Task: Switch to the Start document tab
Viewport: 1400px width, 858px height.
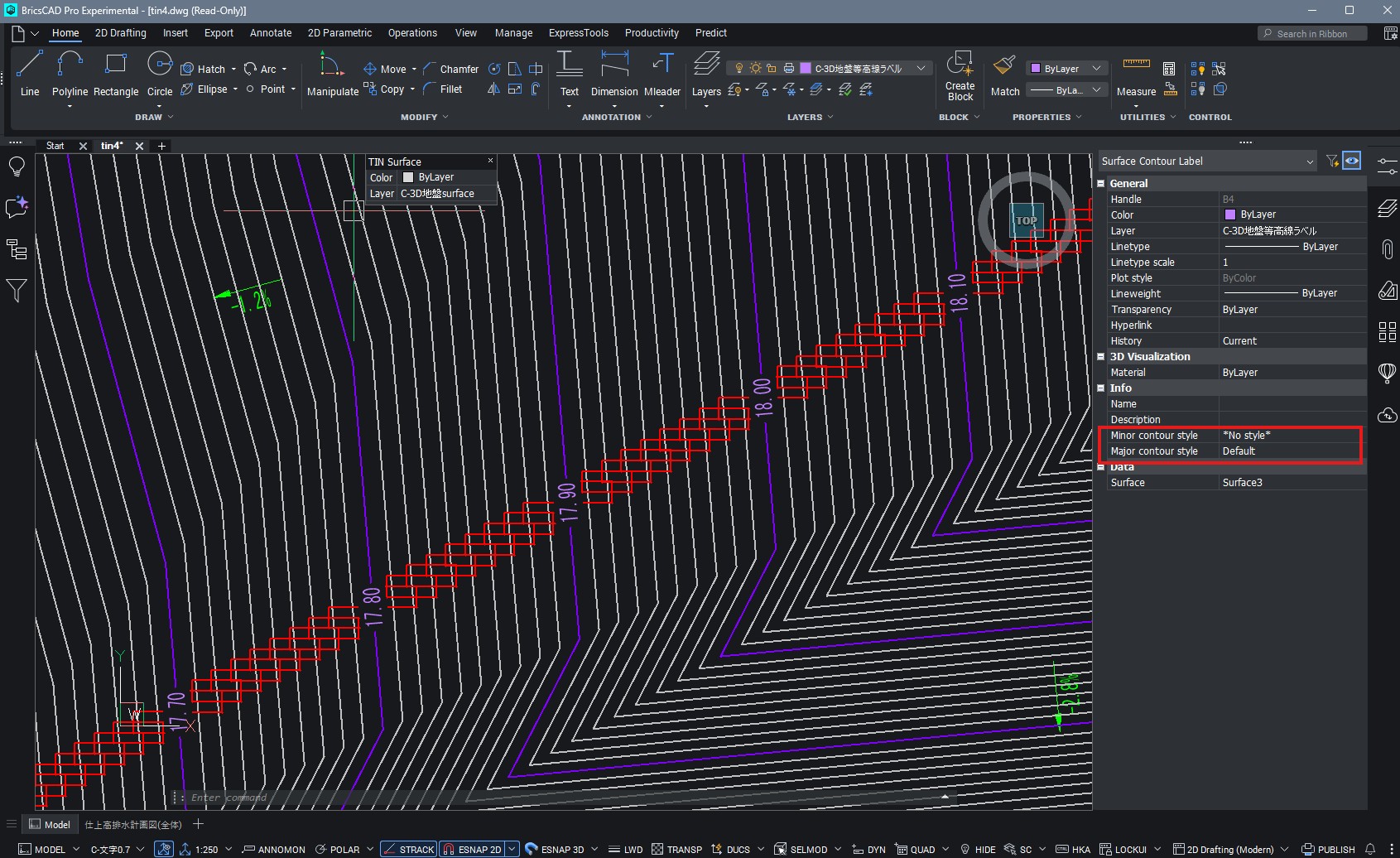Action: [55, 146]
